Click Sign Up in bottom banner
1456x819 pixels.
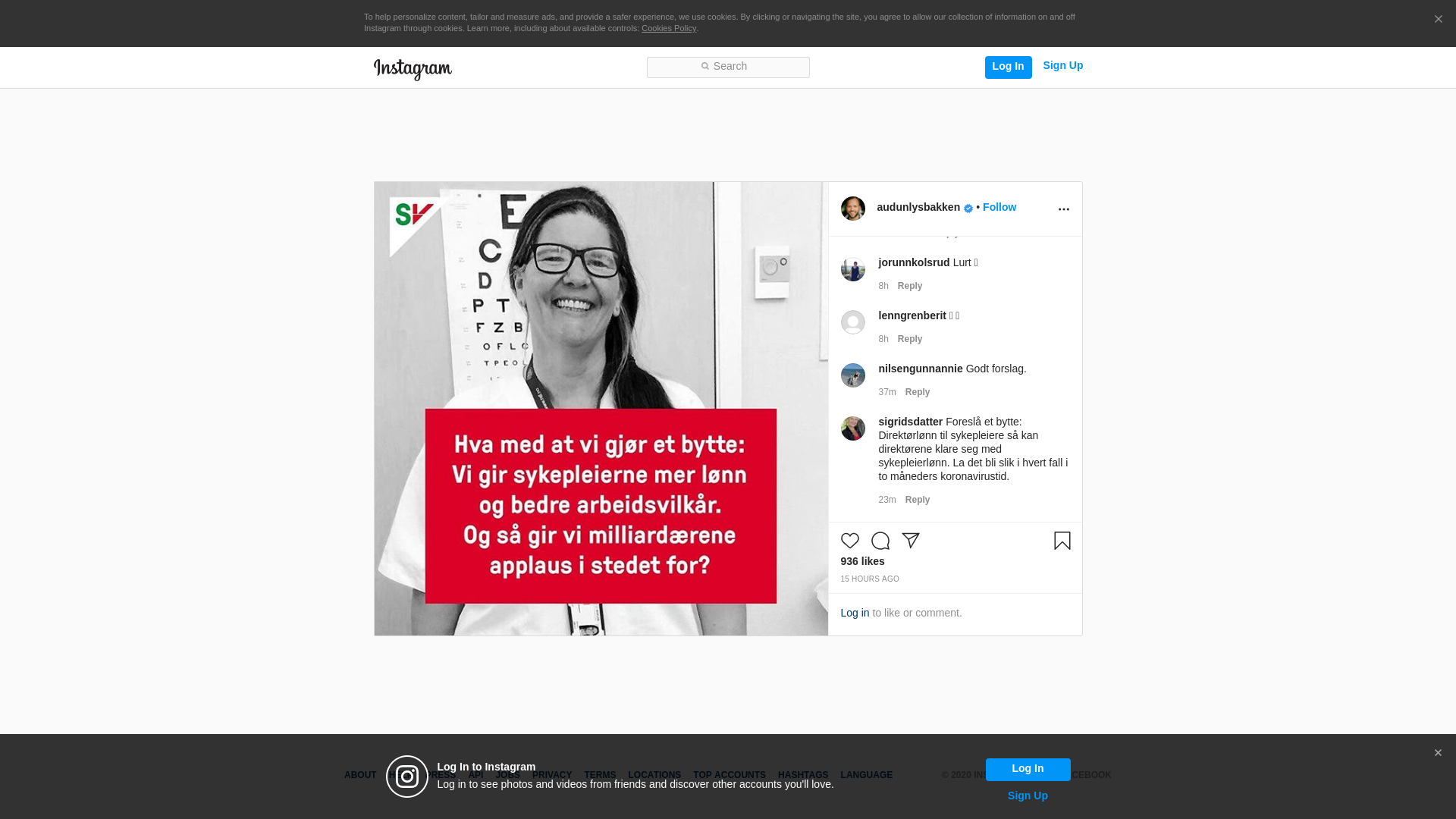click(1028, 795)
